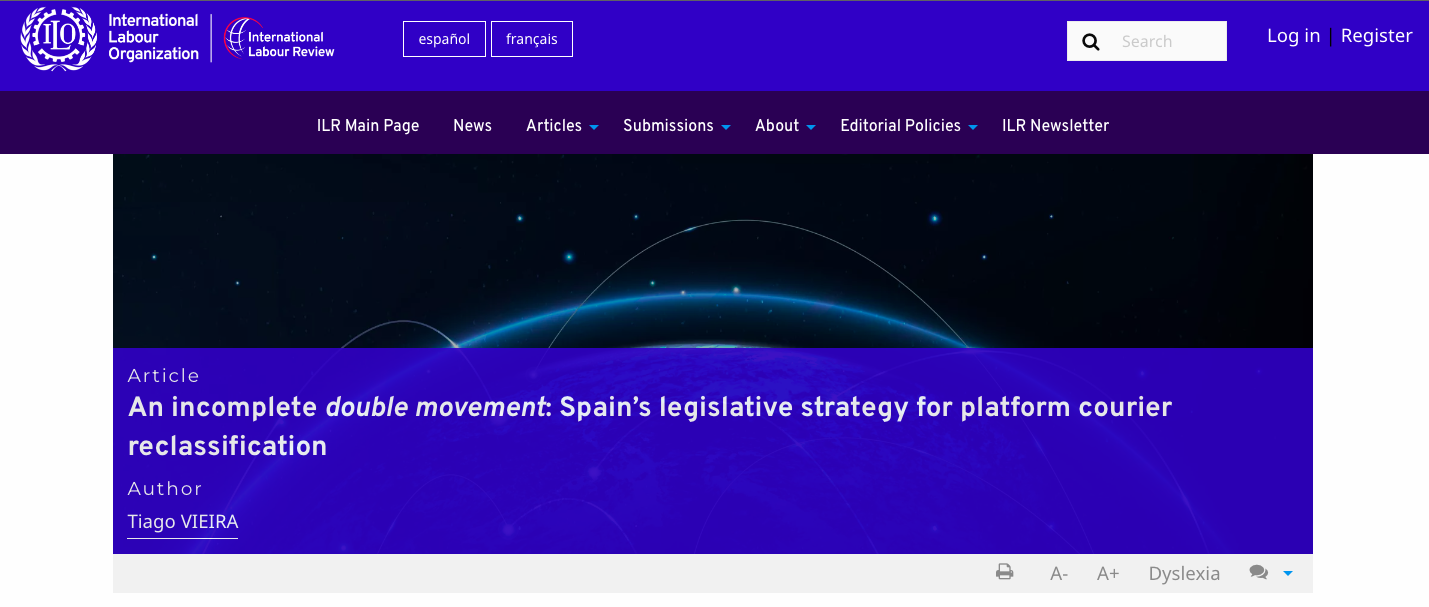Increase font size with A+ control
The image size is (1429, 607).
pos(1107,574)
